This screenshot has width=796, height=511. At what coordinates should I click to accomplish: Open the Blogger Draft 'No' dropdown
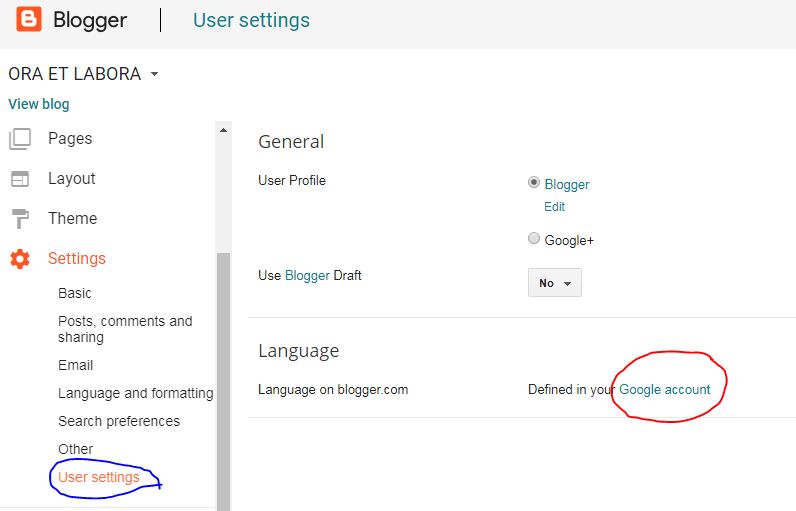click(554, 283)
